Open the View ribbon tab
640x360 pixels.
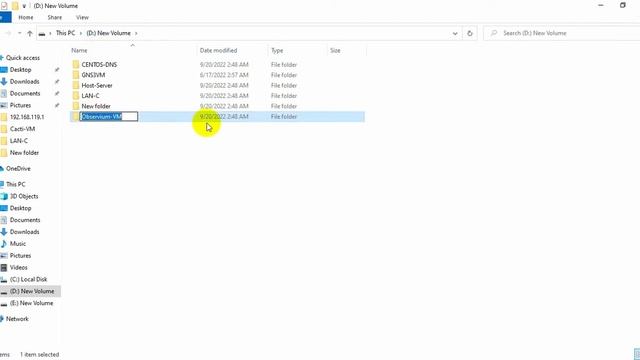(82, 18)
